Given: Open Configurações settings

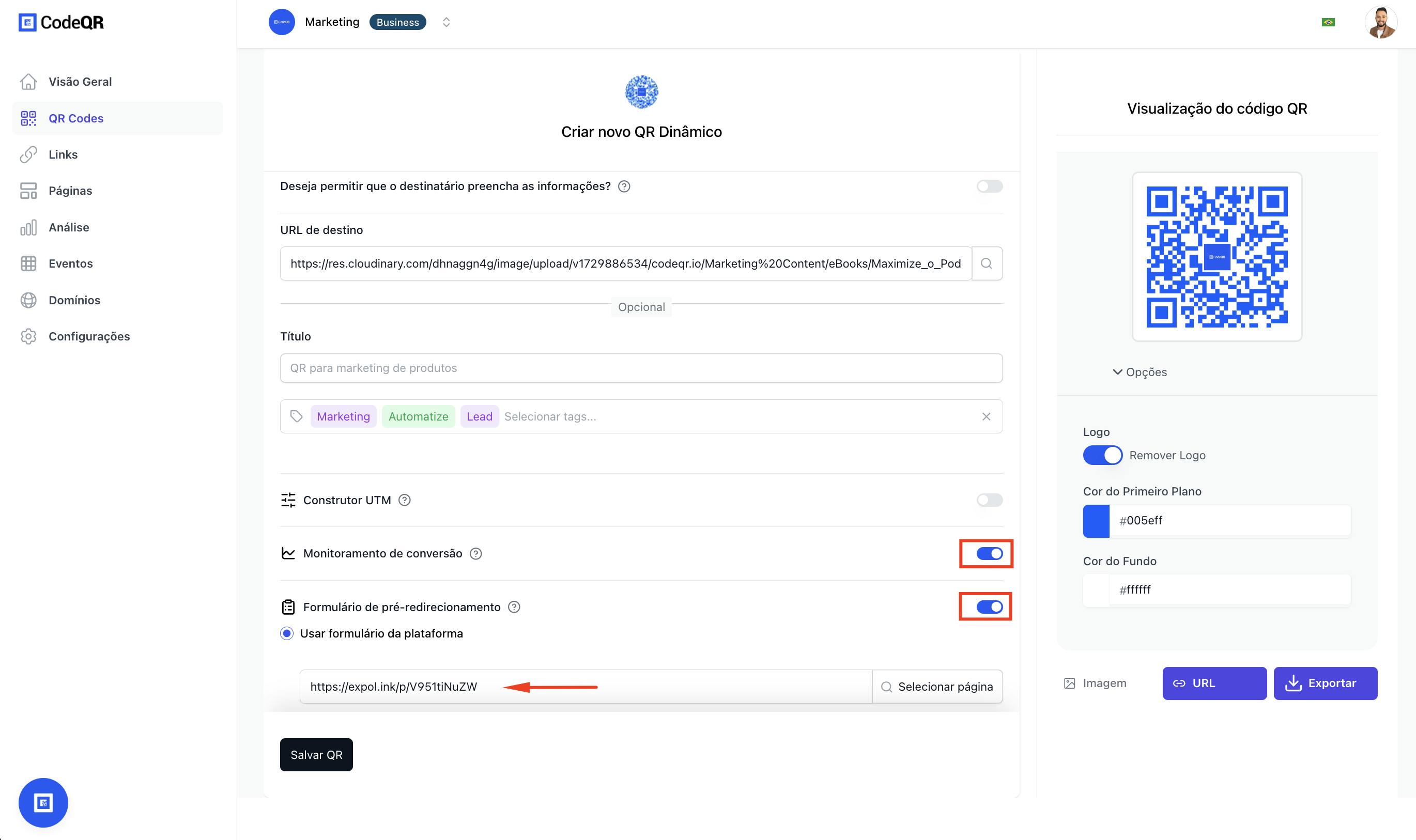Looking at the screenshot, I should click(x=117, y=336).
